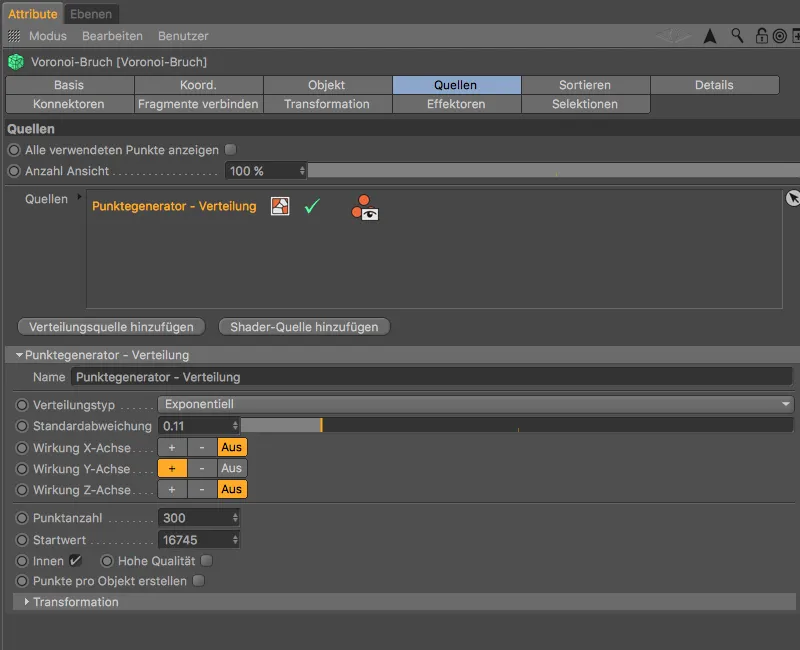Image resolution: width=800 pixels, height=650 pixels.
Task: Toggle the lock element icon
Action: [761, 36]
